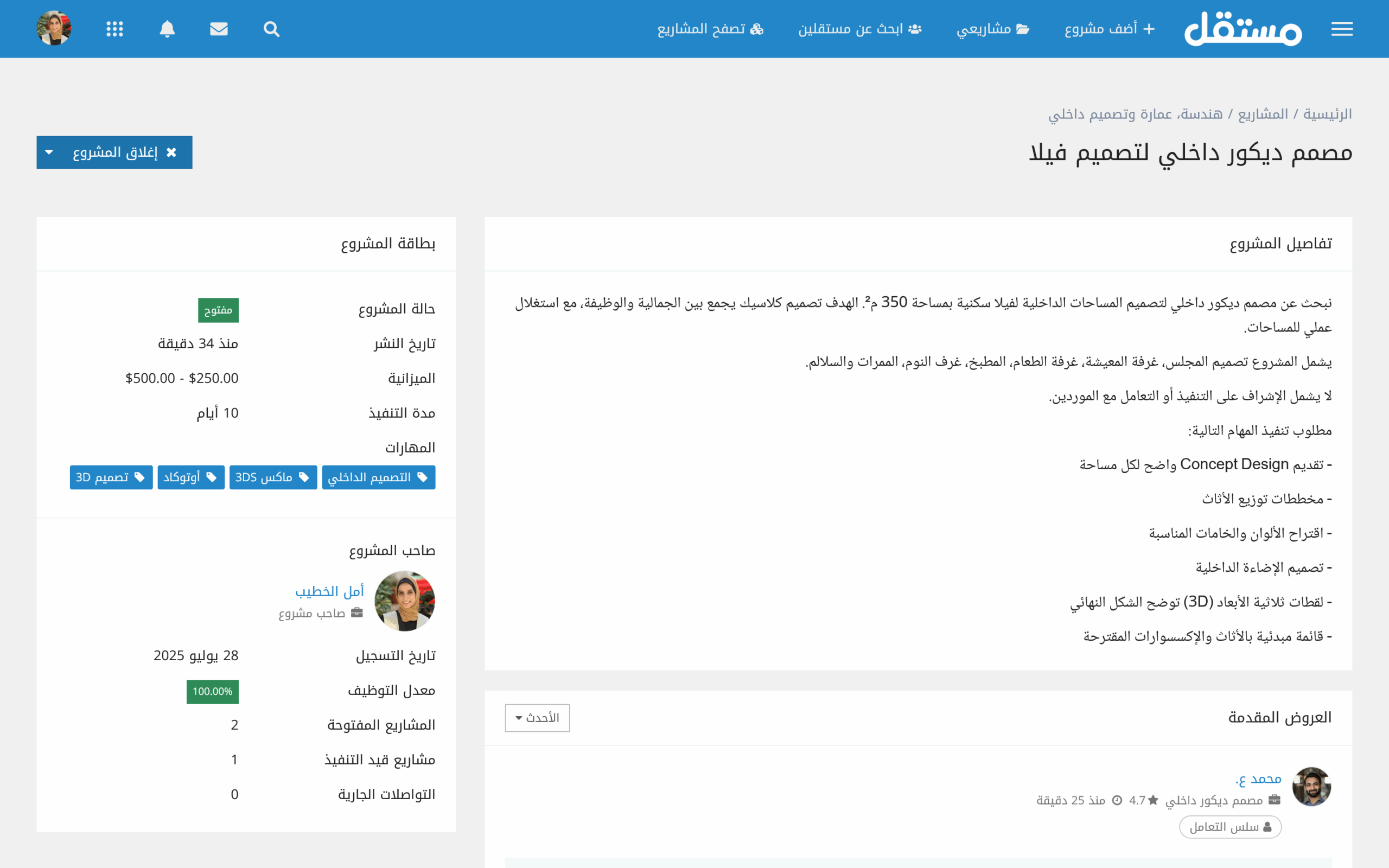Open the profile link أمل الخطيب
This screenshot has height=868, width=1389.
329,591
